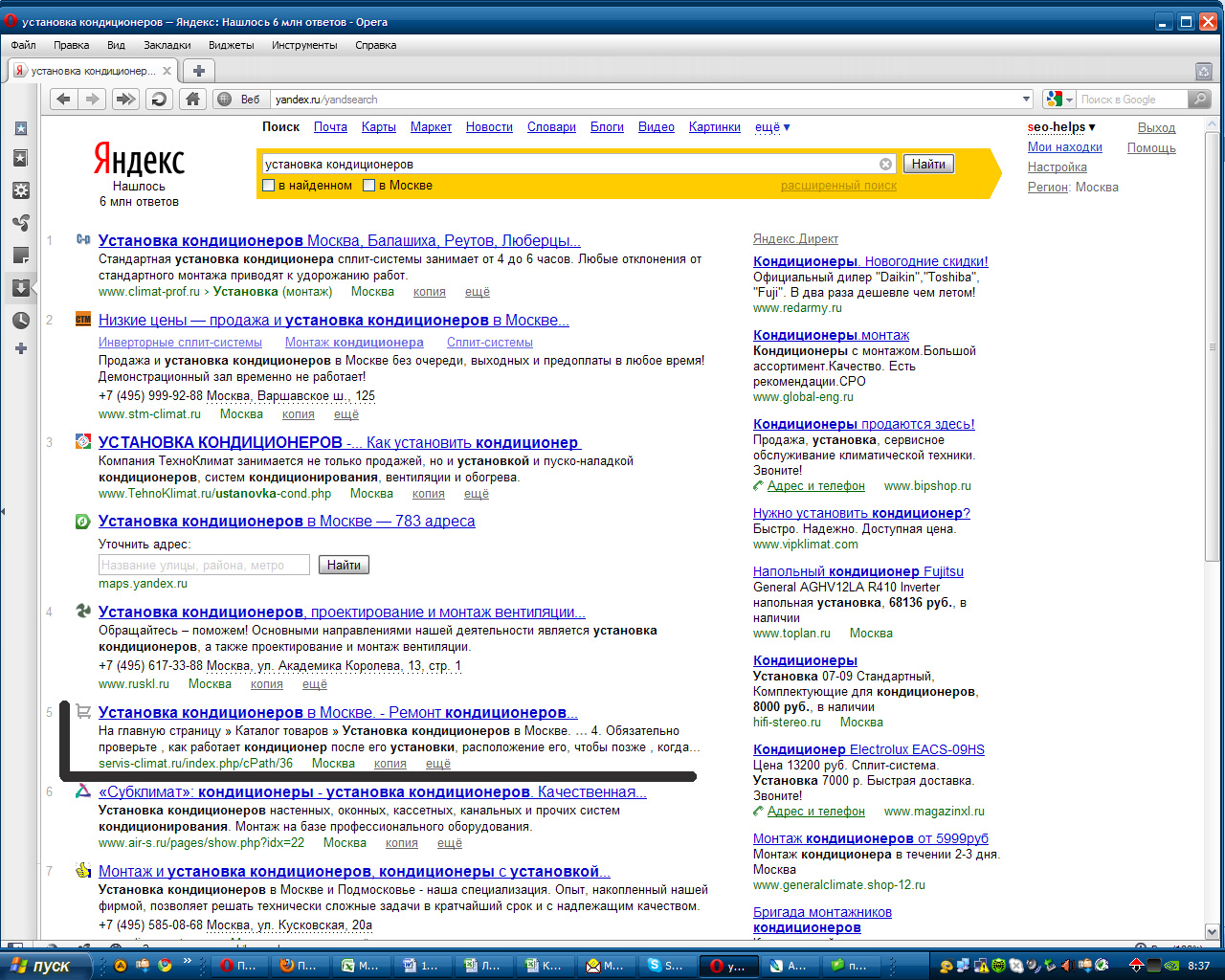Go back using the Back arrow button
The image size is (1225, 980).
point(63,99)
